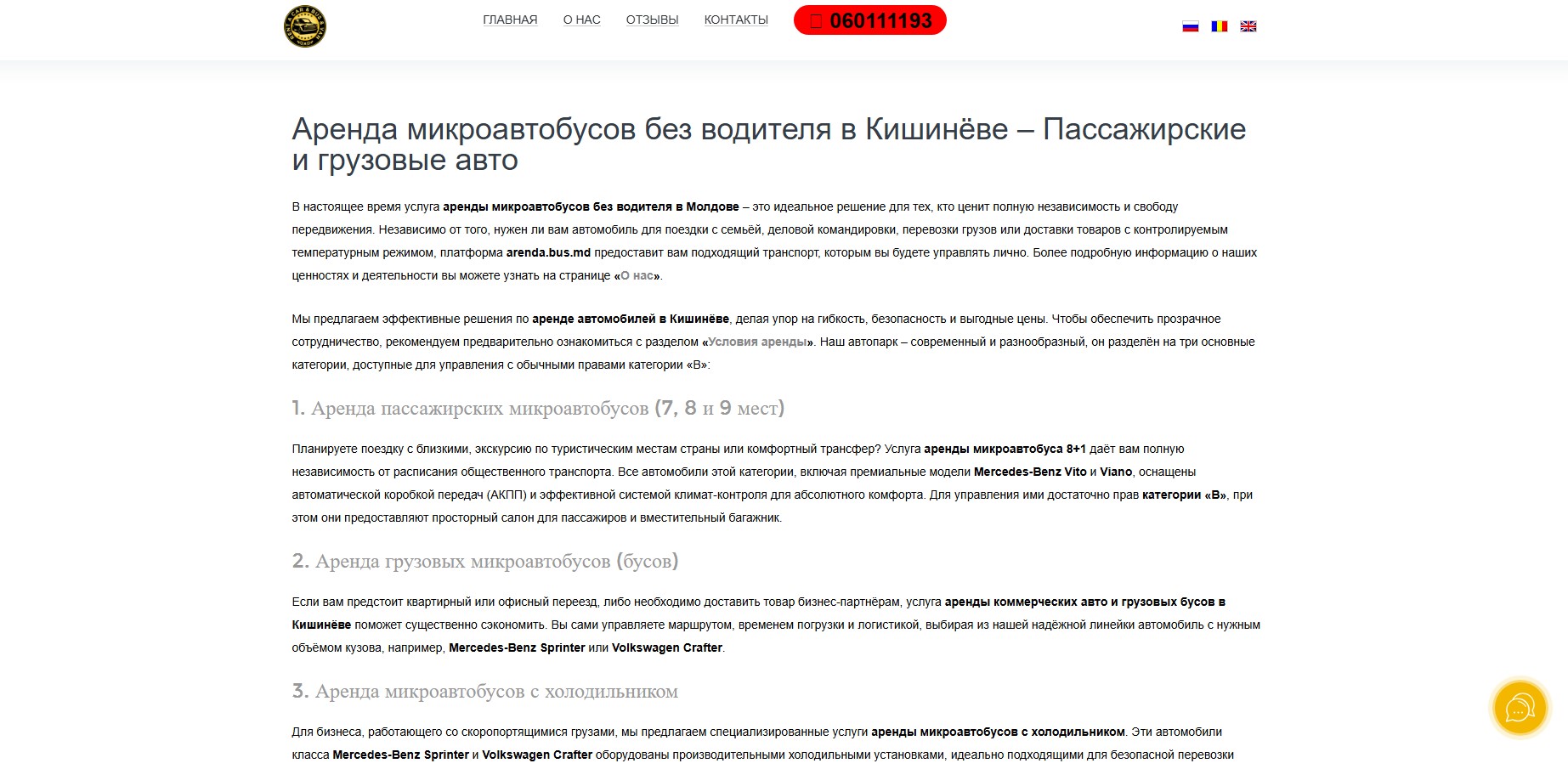Click bold text Viano
Image resolution: width=1568 pixels, height=769 pixels.
[x=1116, y=472]
